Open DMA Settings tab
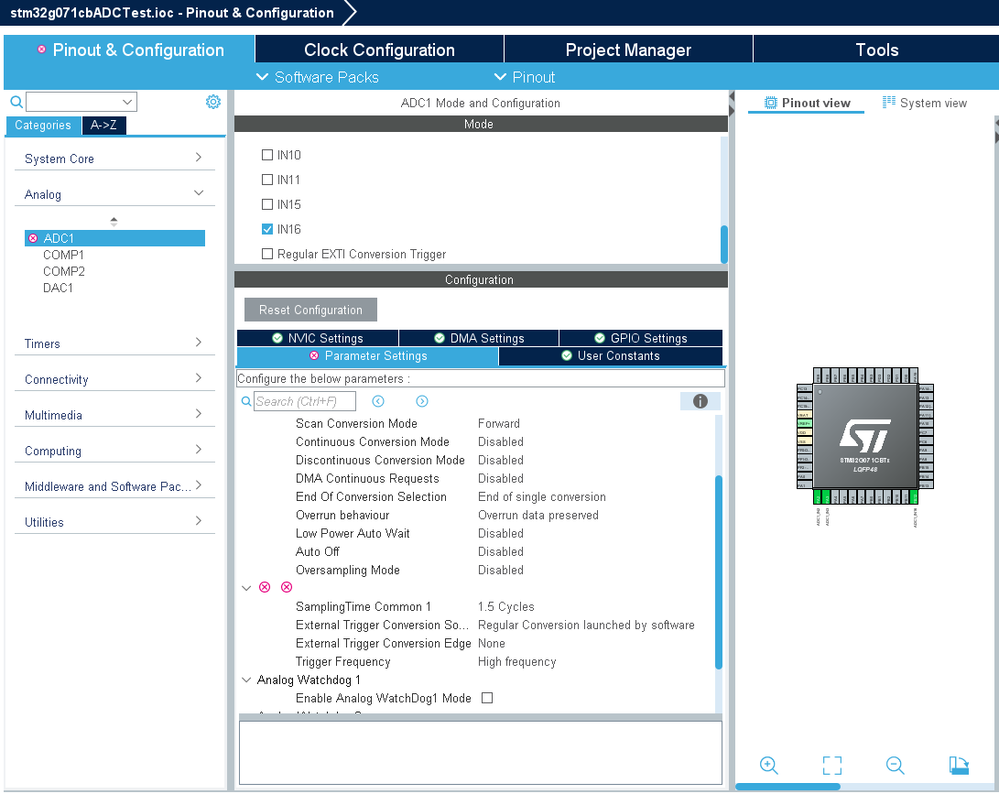The image size is (999, 795). pos(479,338)
